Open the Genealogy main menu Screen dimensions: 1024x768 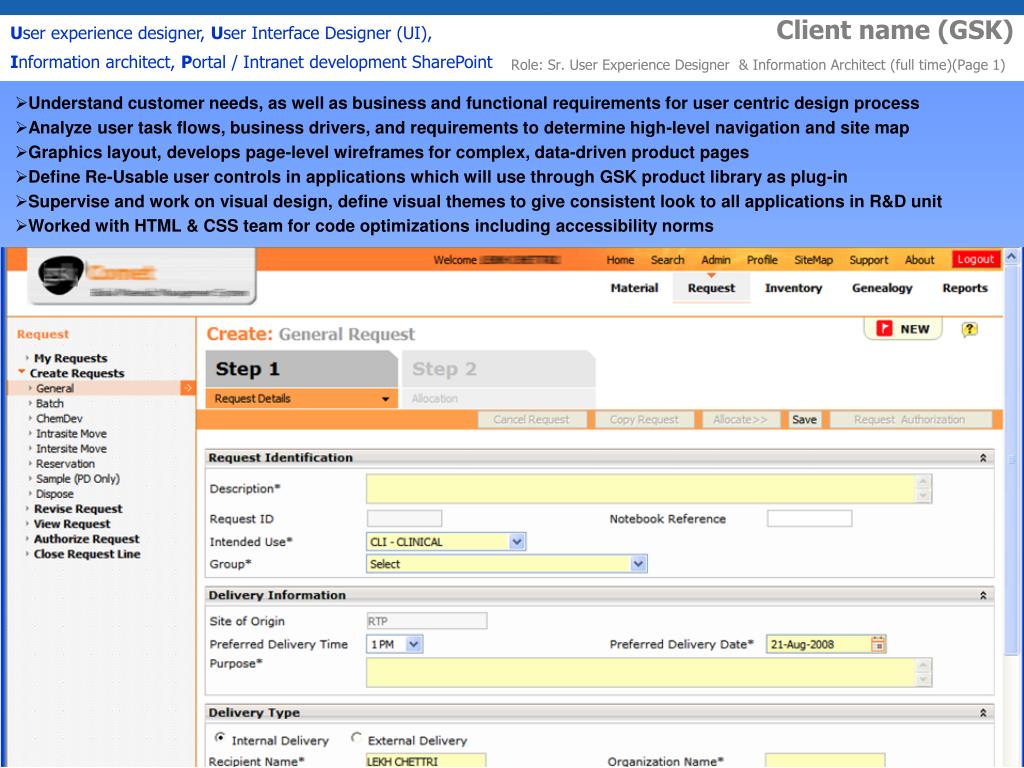pos(882,288)
